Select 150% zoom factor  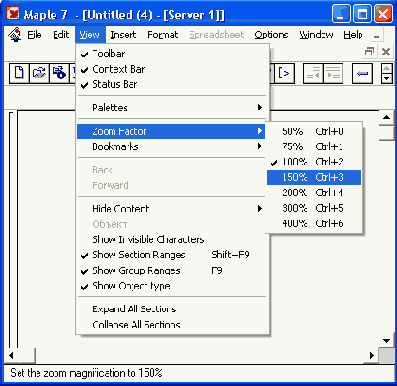(314, 177)
